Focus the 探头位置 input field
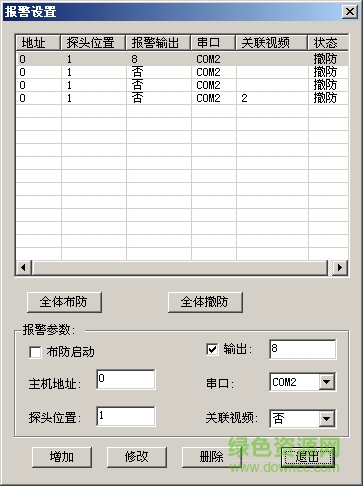 click(126, 416)
